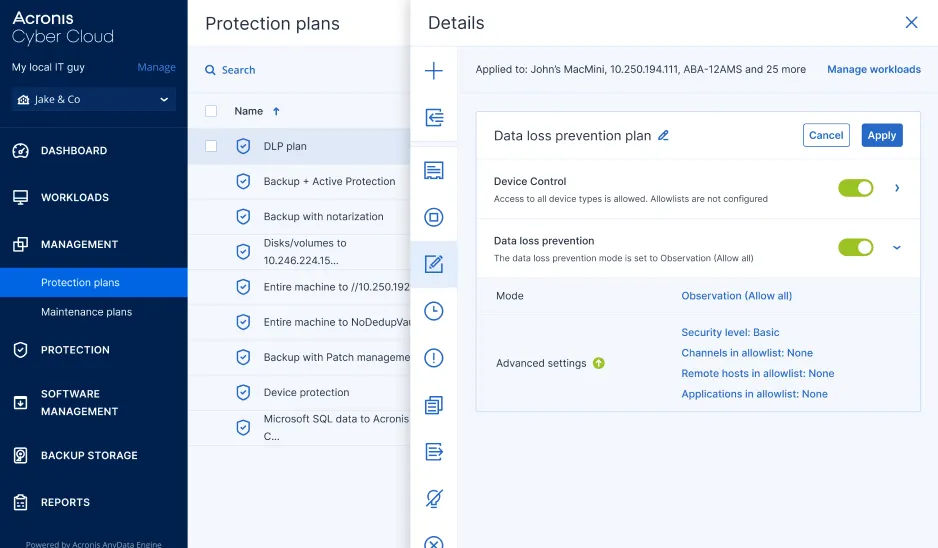Expand the Device Control section chevron
938x548 pixels.
click(x=897, y=188)
